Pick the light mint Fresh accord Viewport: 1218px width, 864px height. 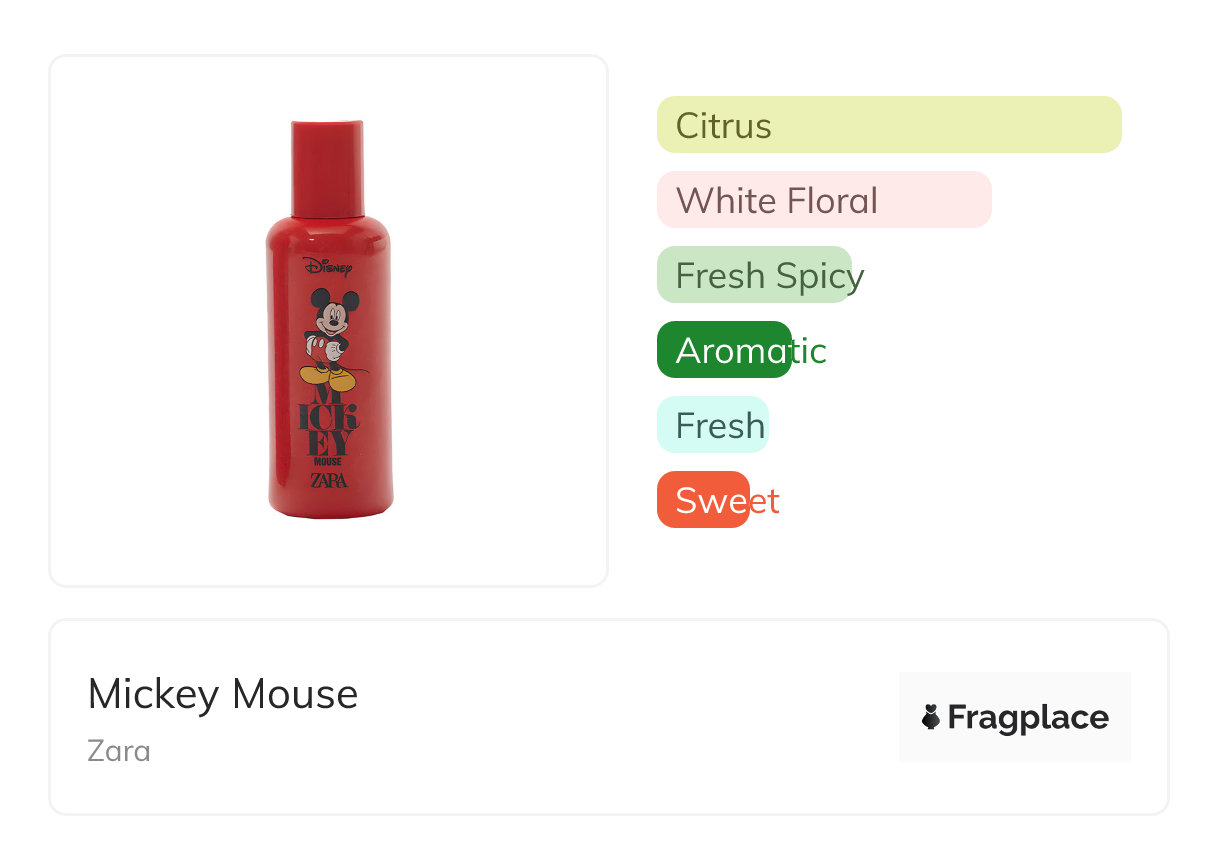[712, 425]
